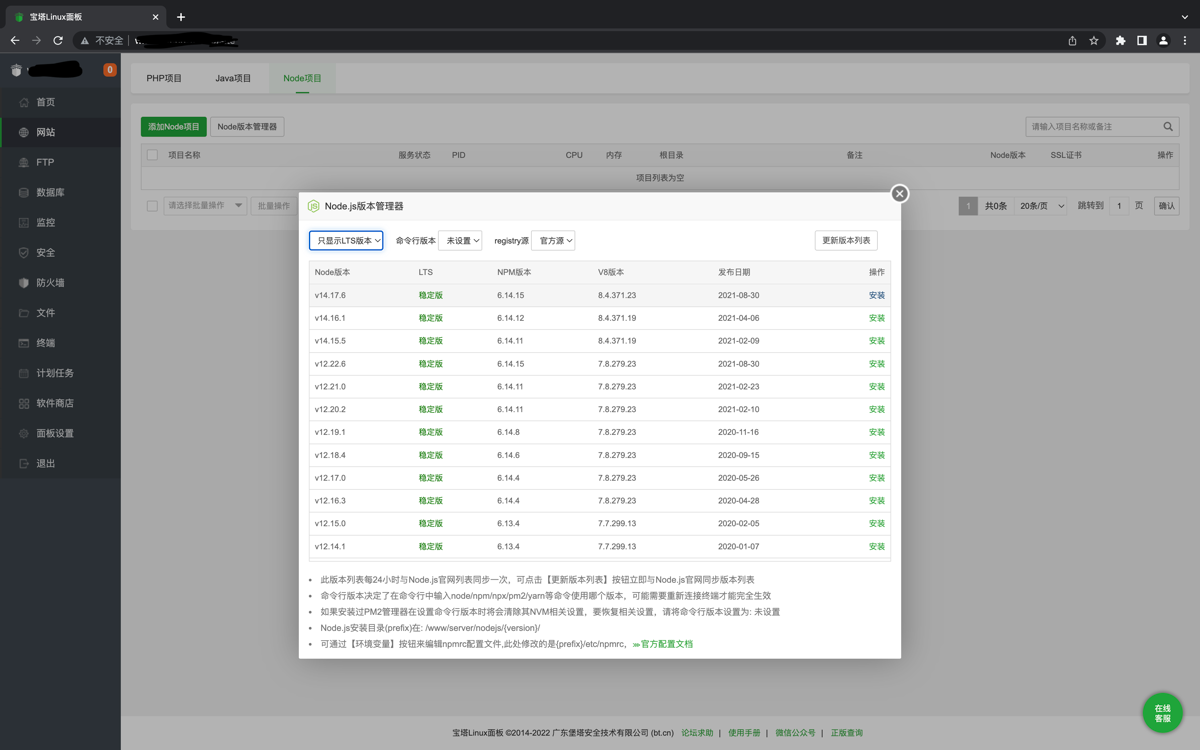This screenshot has width=1200, height=750.
Task: Open the 命令行版本 未设置 dropdown
Action: coord(460,240)
